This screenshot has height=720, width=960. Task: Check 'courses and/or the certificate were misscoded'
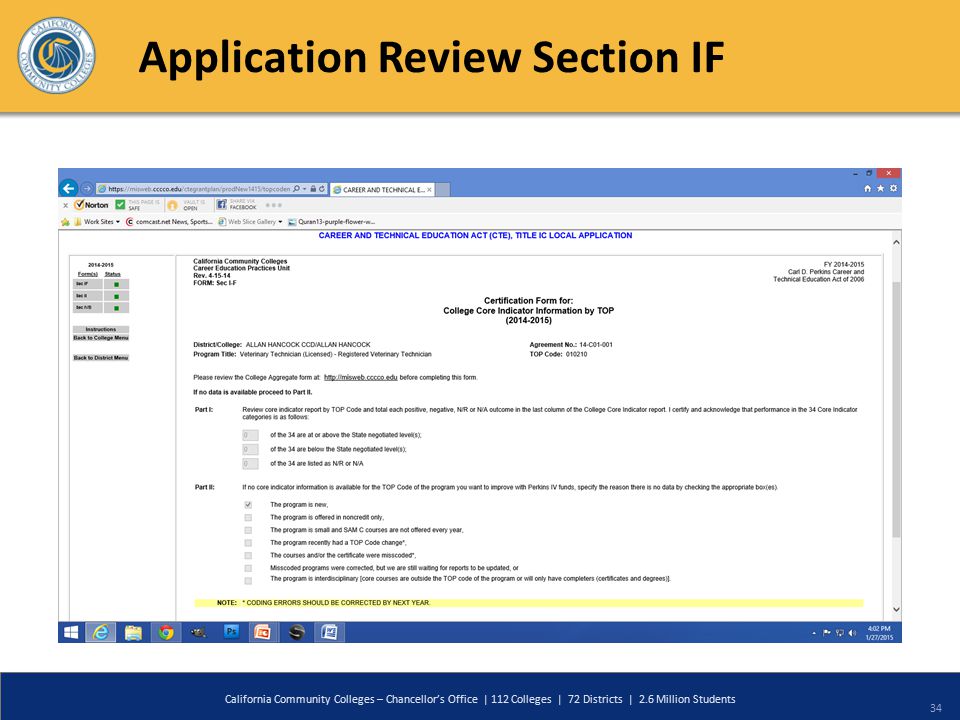248,556
